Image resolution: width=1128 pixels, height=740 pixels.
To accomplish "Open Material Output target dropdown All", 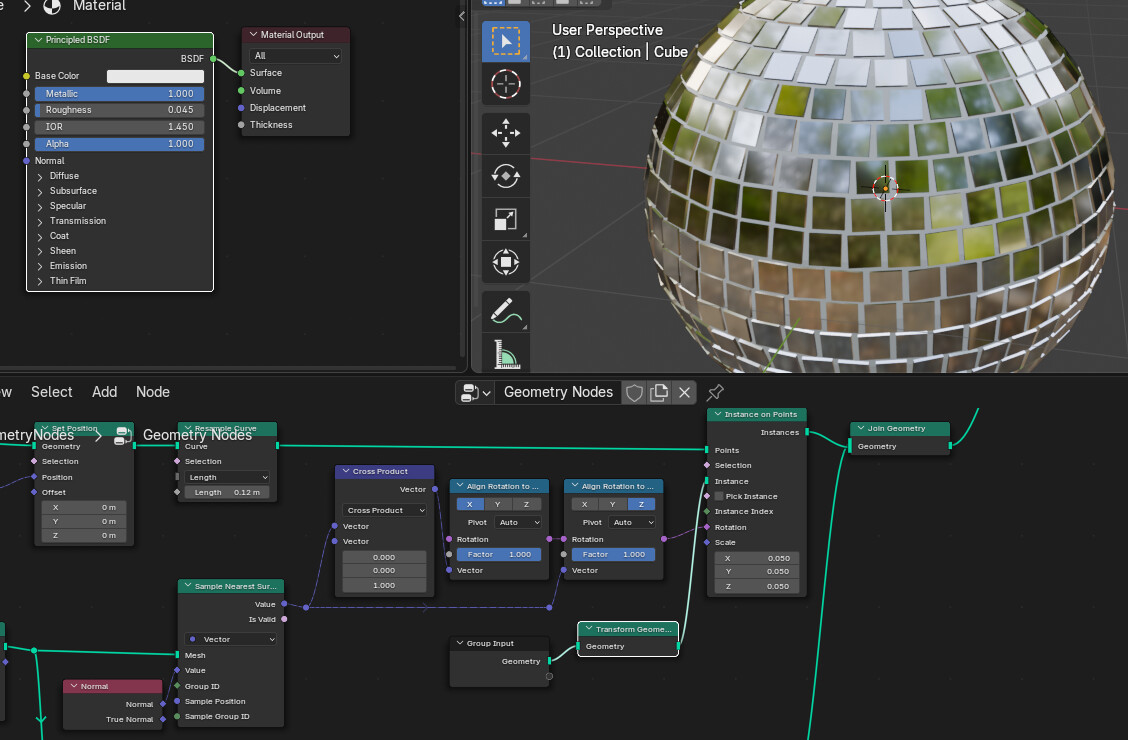I will pyautogui.click(x=295, y=56).
